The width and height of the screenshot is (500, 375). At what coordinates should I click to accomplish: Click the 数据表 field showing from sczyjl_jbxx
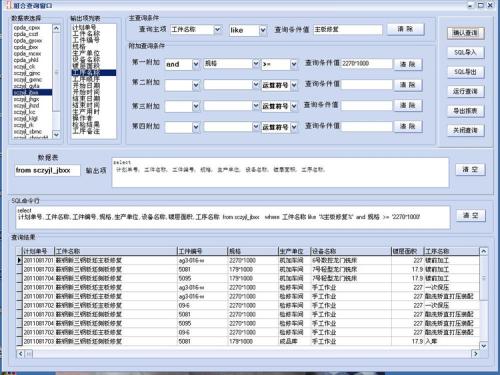pos(47,170)
